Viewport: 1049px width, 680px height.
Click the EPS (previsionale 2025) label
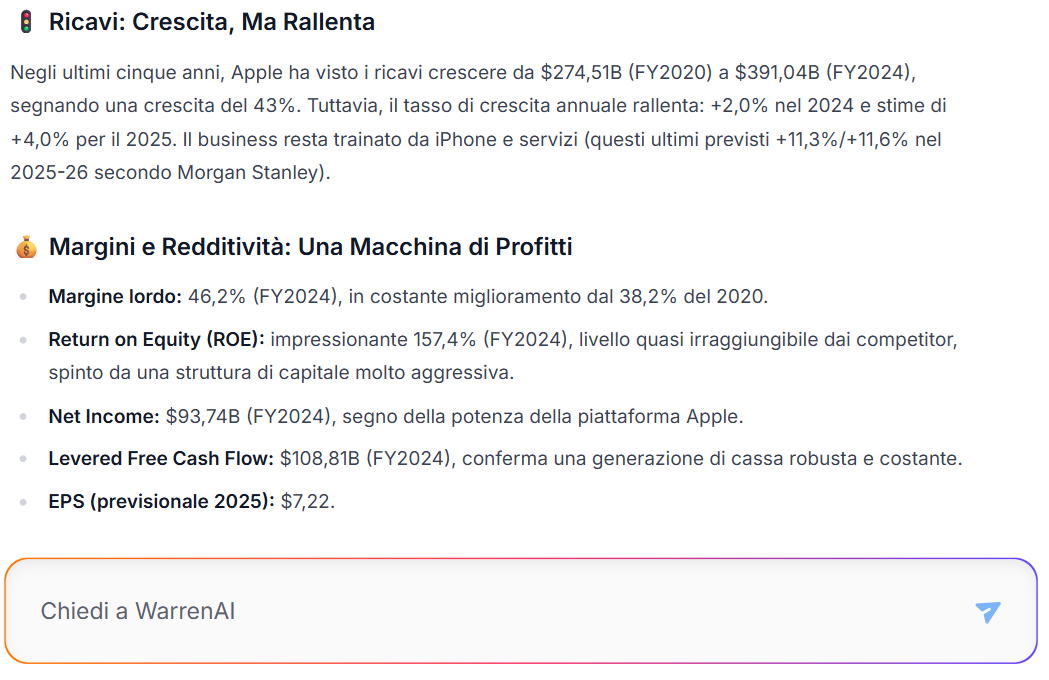coord(161,501)
